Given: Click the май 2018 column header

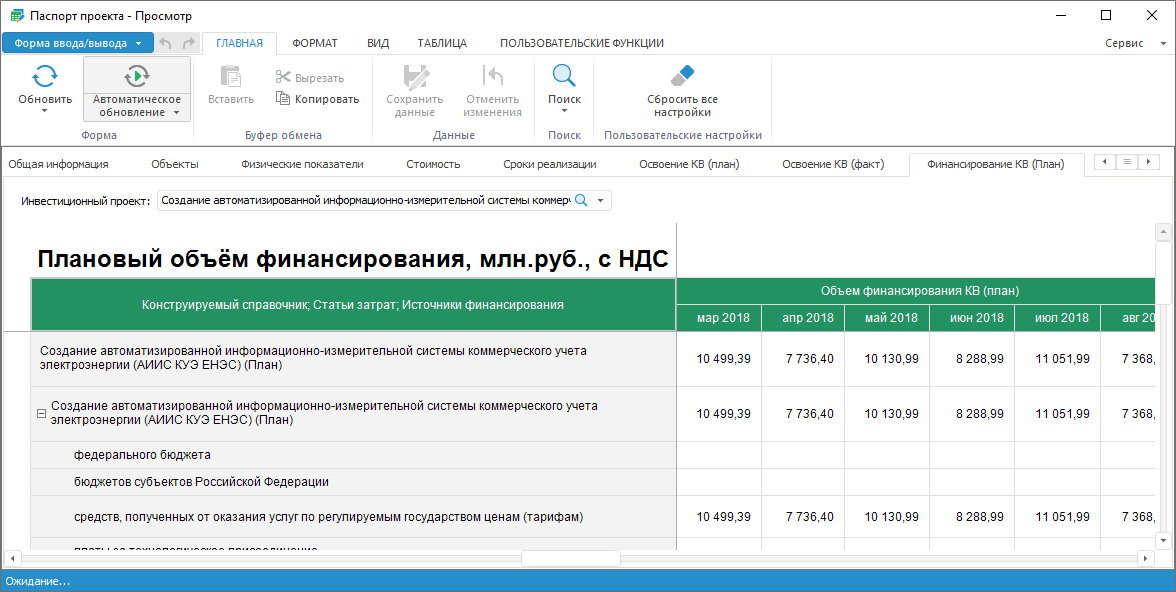Looking at the screenshot, I should tap(887, 317).
